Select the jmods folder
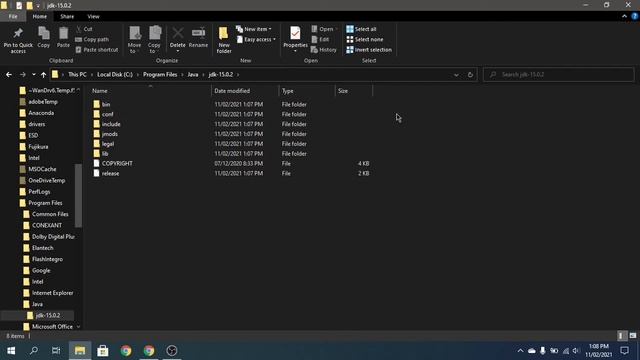Image resolution: width=640 pixels, height=360 pixels. [x=110, y=134]
